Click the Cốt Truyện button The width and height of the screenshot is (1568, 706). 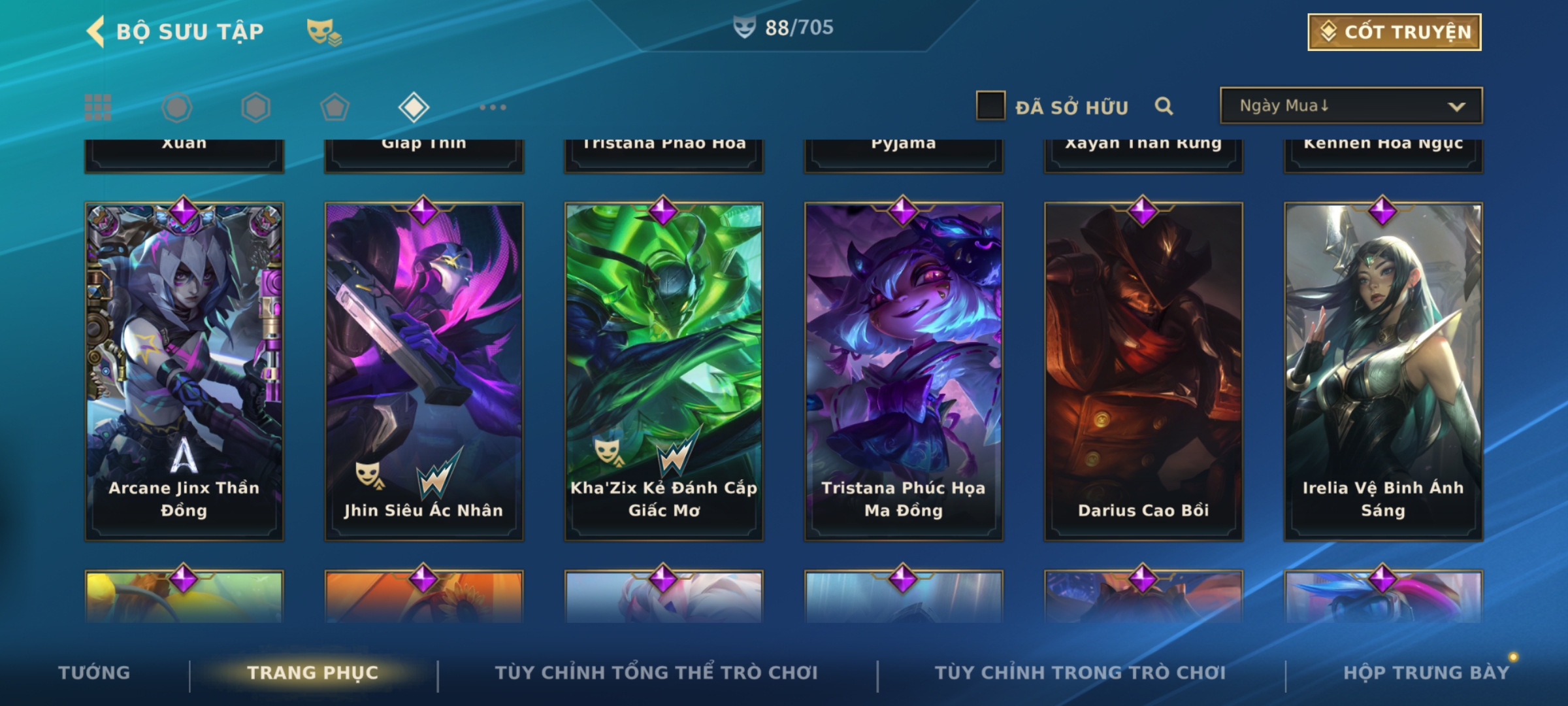click(x=1394, y=32)
